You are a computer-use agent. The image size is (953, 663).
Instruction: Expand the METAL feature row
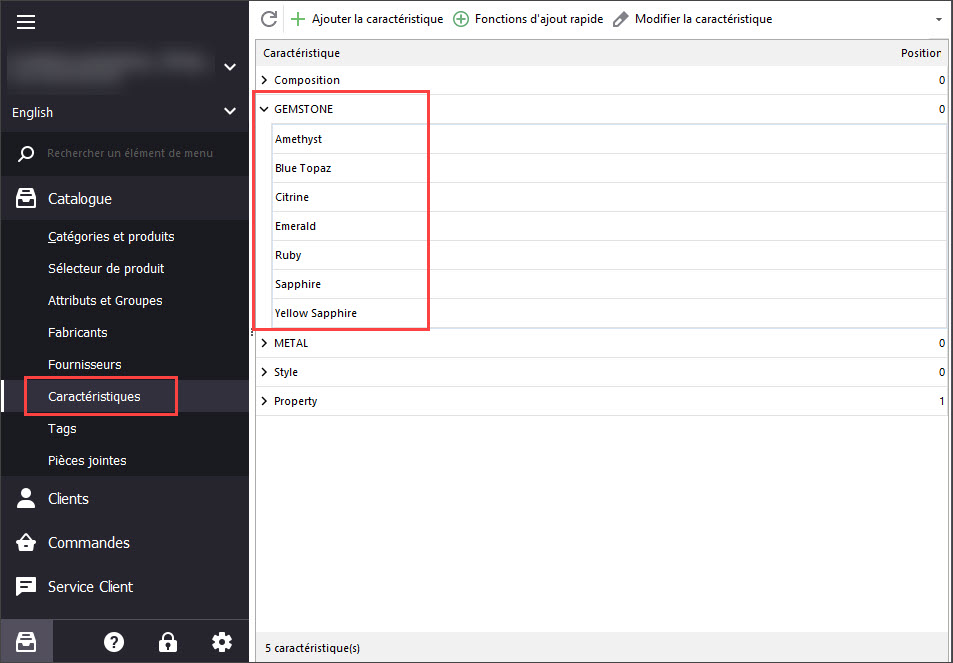point(264,343)
